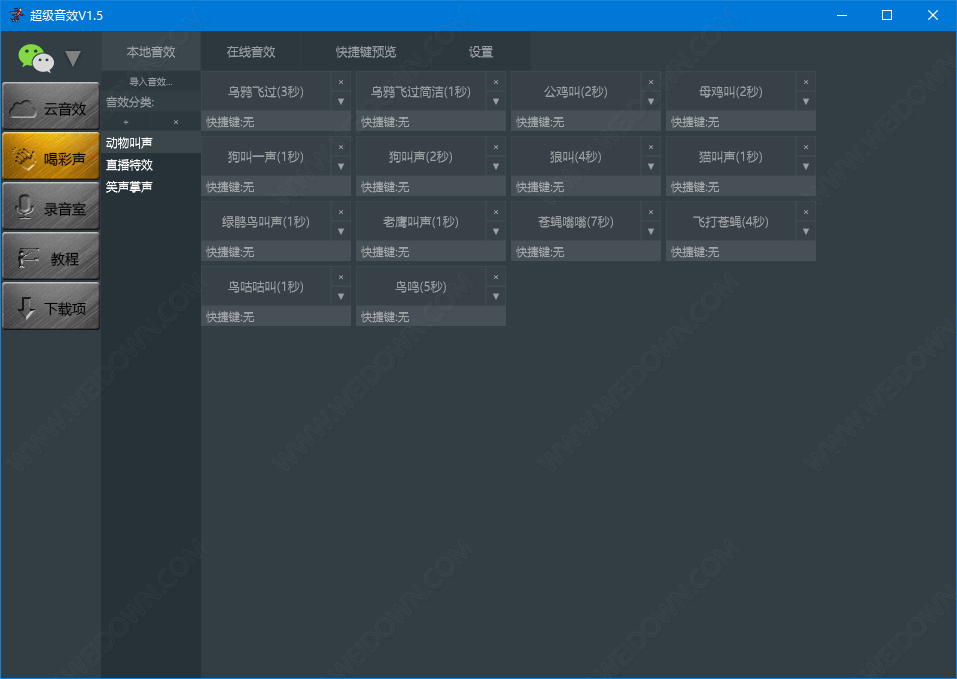Screen dimensions: 957x679
Task: Remove the 狗叫声(2秒) sound card
Action: coord(496,147)
